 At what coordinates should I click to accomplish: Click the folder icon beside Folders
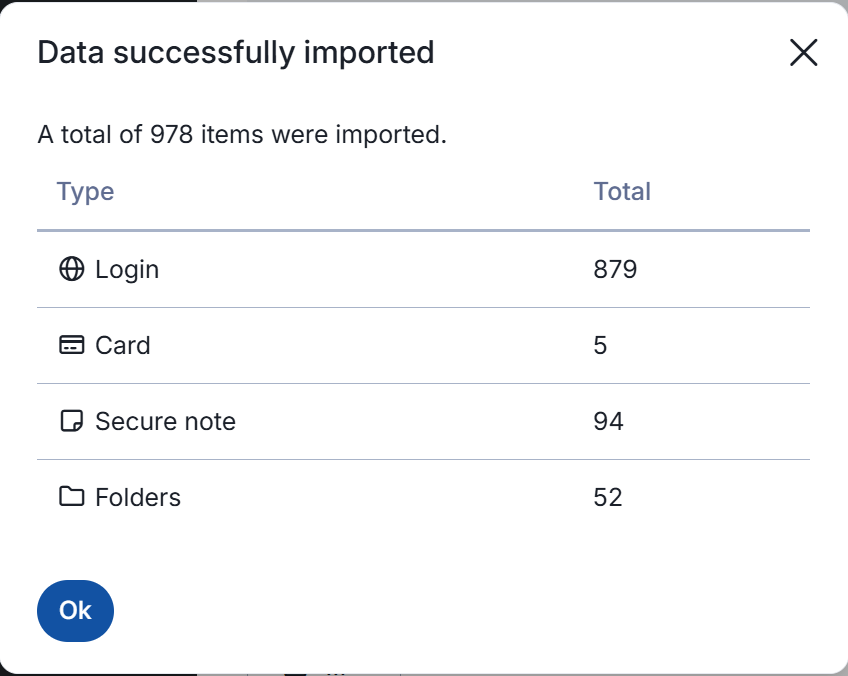(x=71, y=497)
